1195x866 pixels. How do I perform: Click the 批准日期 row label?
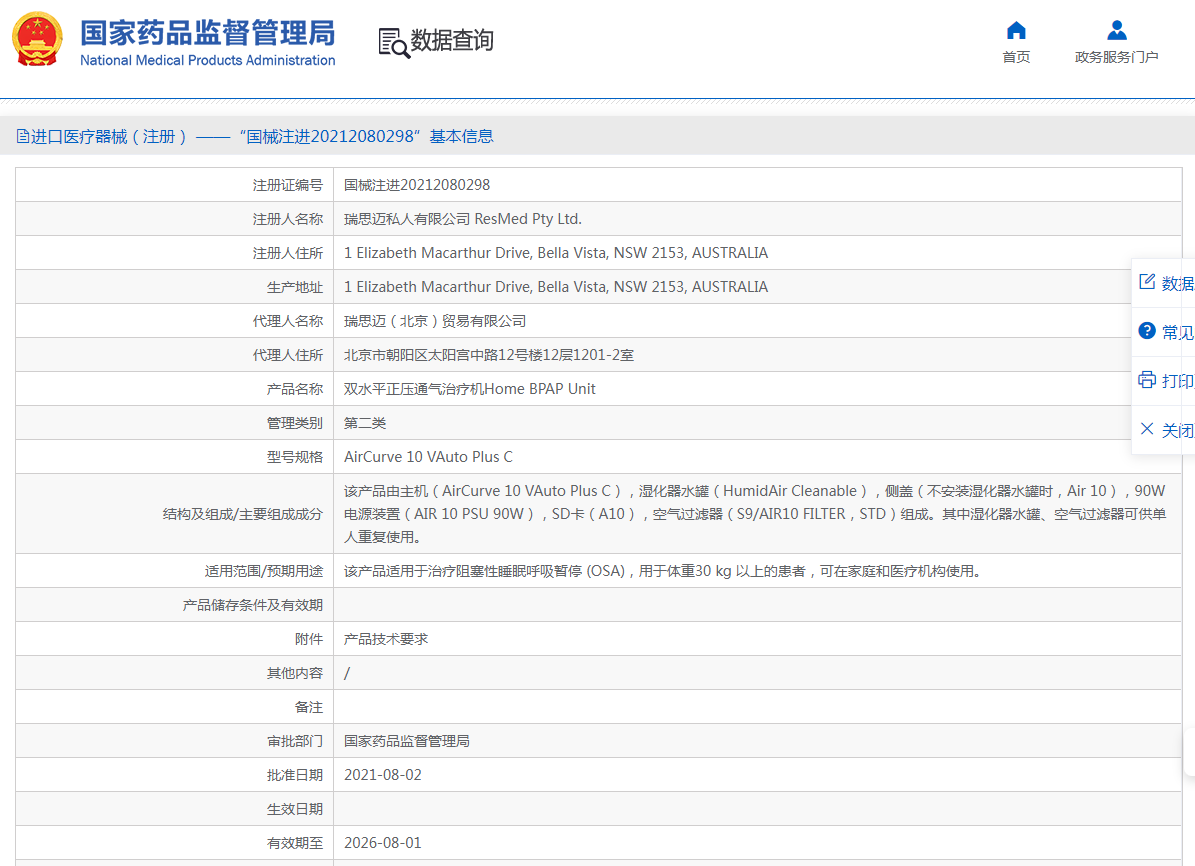pos(294,775)
